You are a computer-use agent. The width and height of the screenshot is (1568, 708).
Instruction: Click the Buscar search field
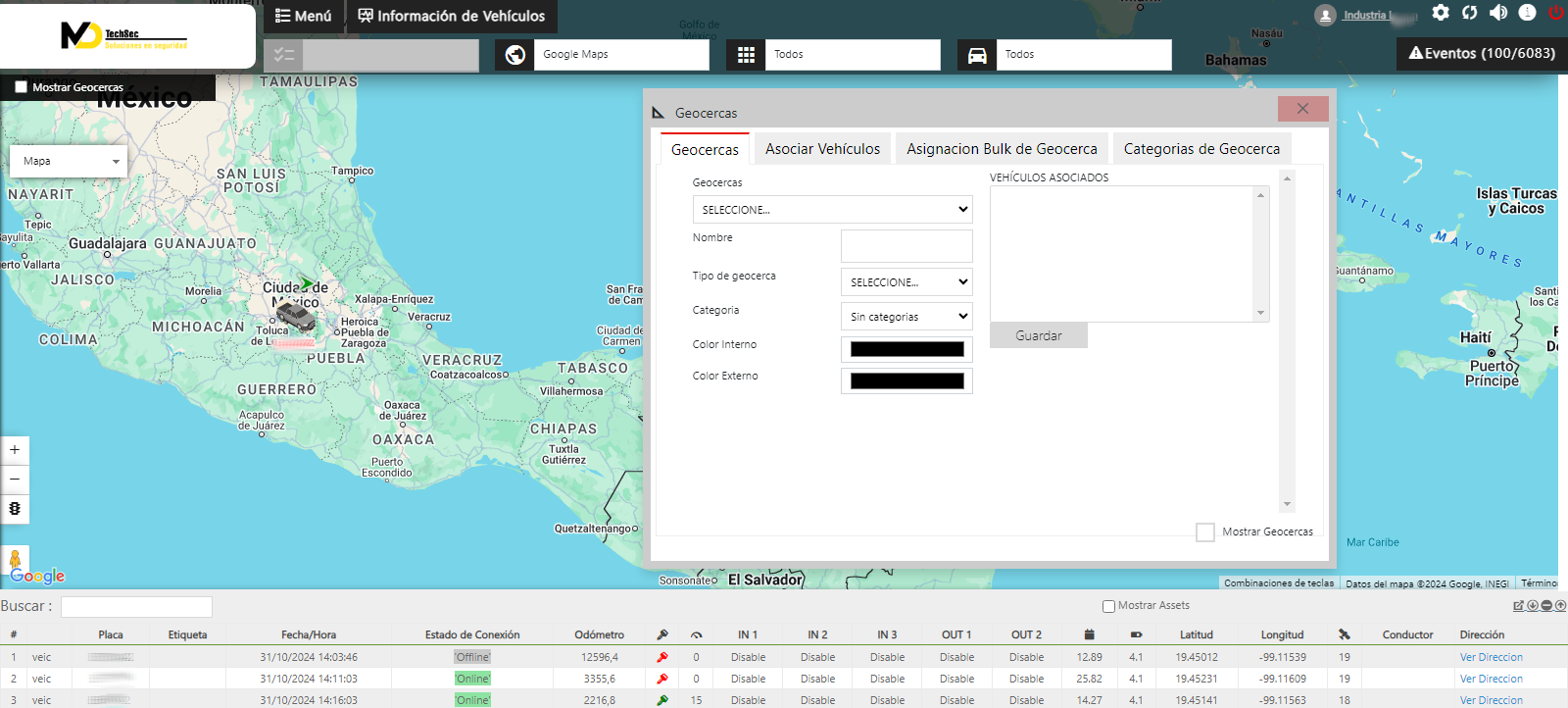(x=136, y=607)
